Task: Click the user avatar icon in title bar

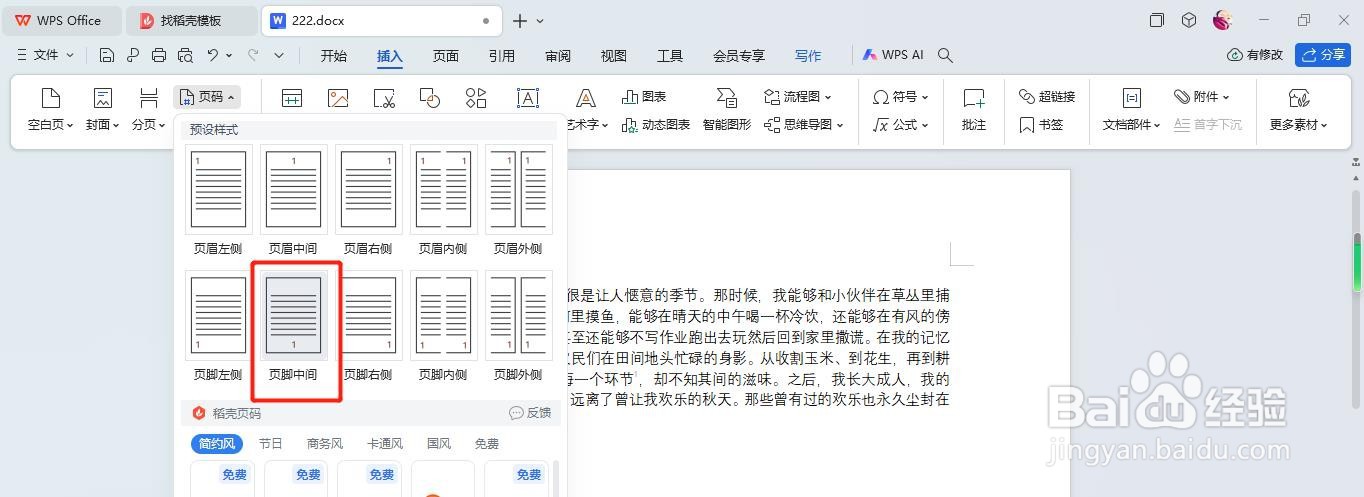Action: pyautogui.click(x=1222, y=20)
